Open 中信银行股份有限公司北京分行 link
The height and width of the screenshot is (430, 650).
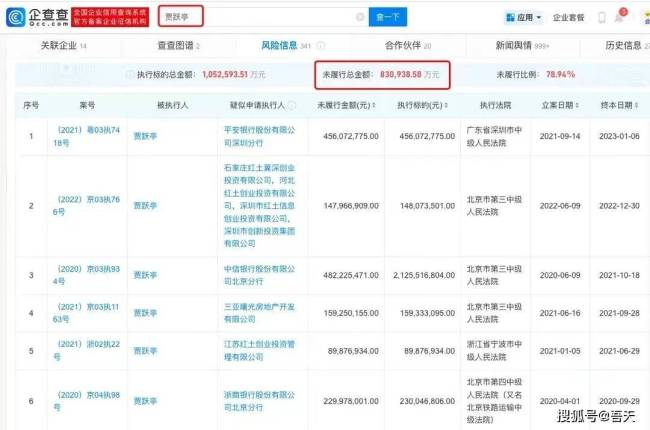260,275
